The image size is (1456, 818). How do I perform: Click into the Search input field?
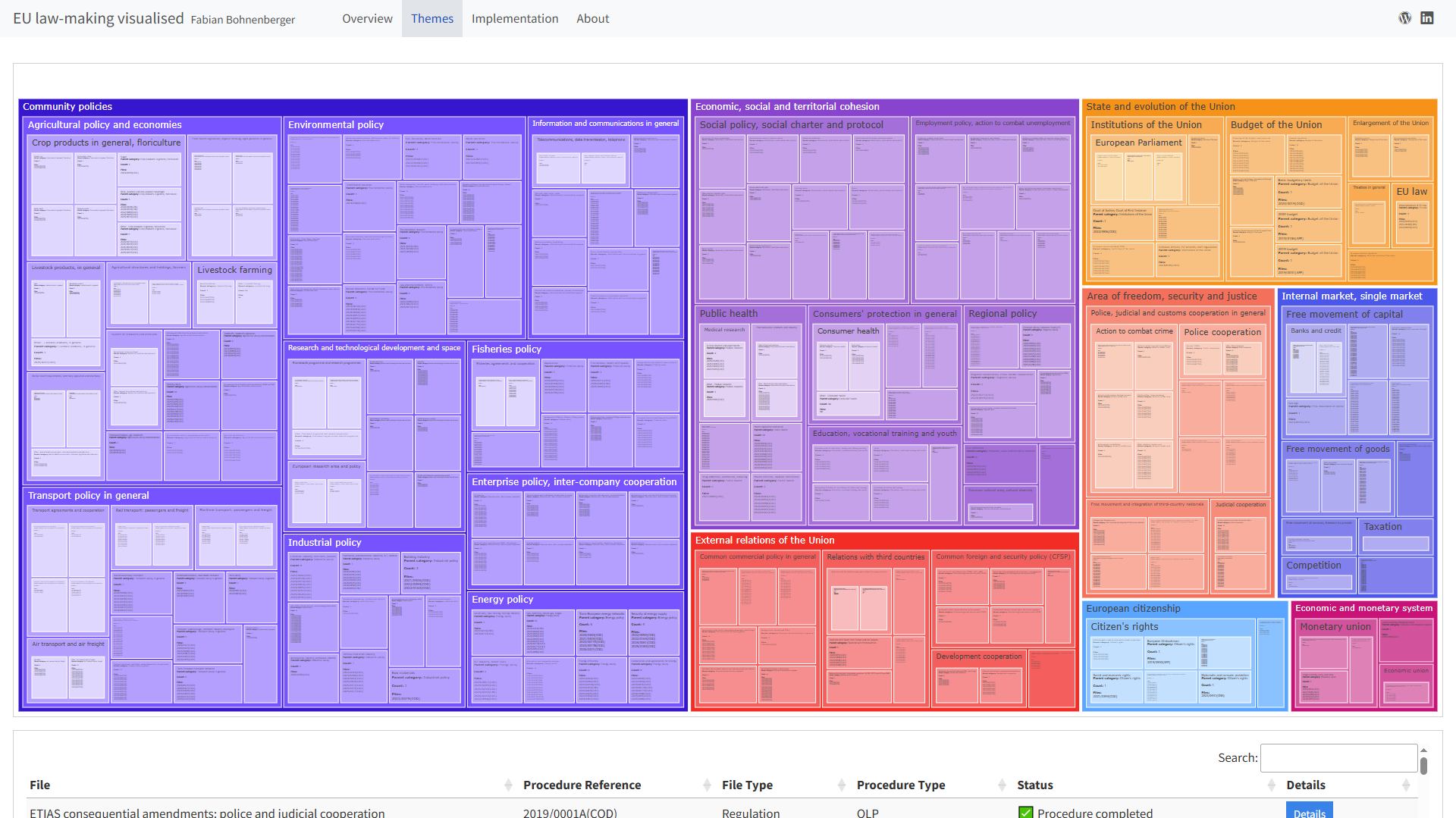coord(1338,757)
